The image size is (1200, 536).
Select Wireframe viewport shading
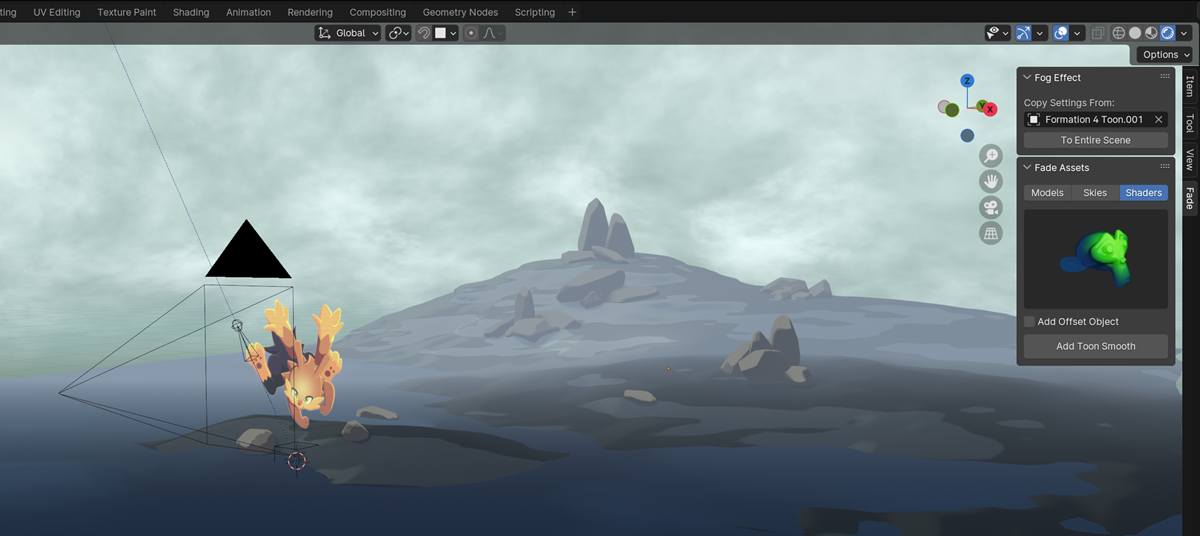pos(1119,33)
